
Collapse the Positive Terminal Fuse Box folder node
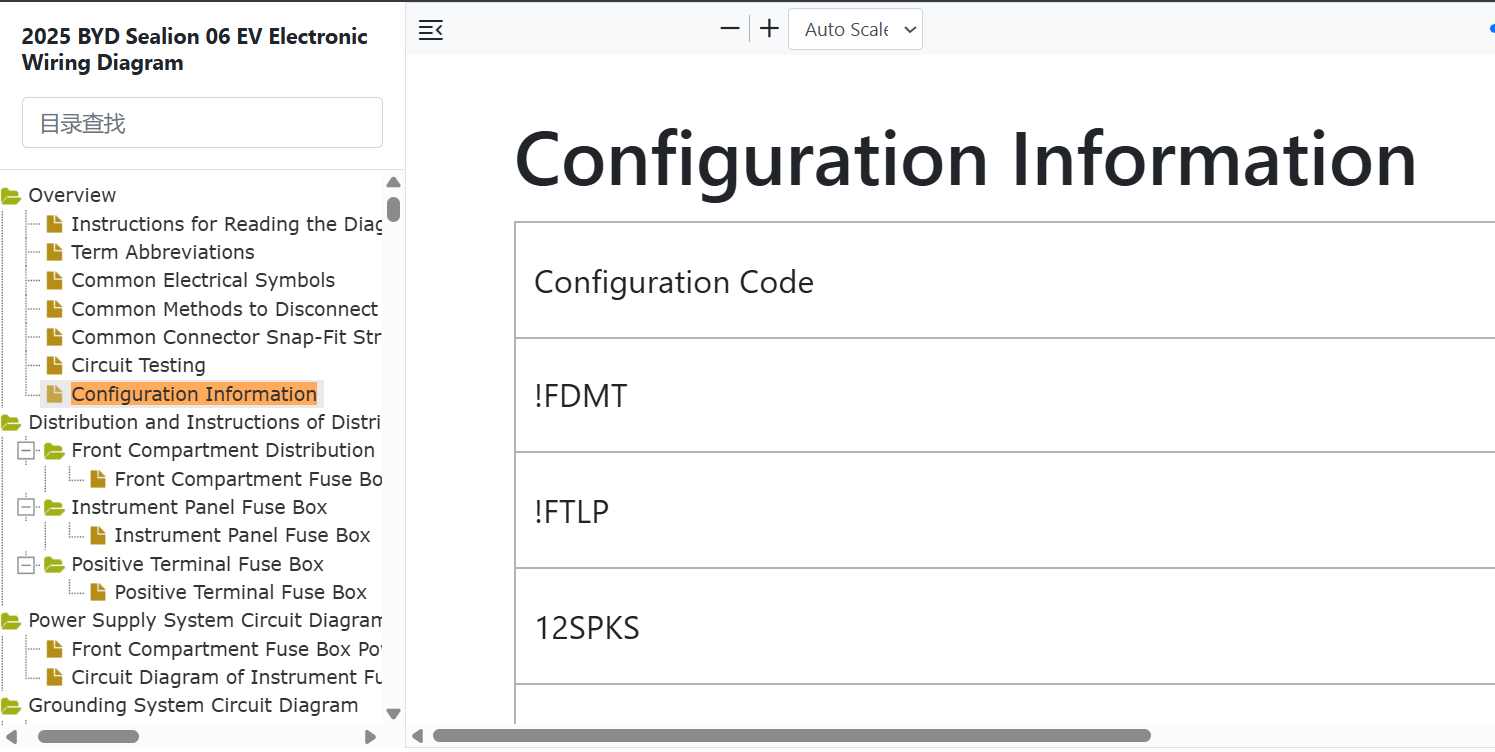(26, 565)
